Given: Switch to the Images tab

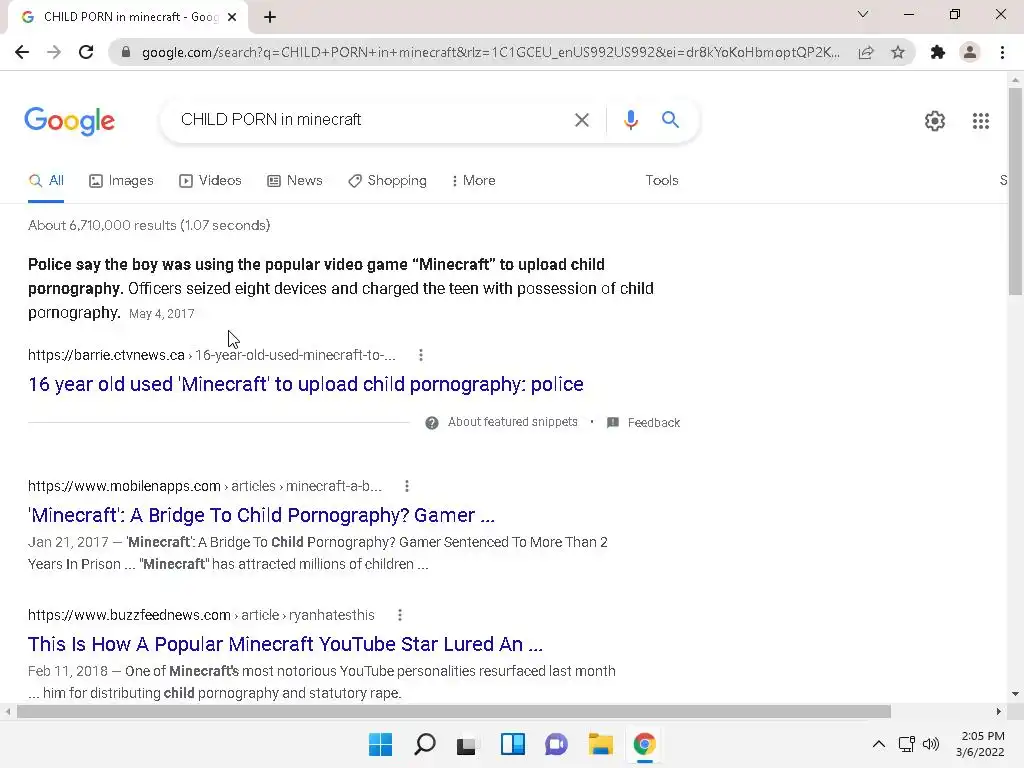Looking at the screenshot, I should (x=121, y=181).
